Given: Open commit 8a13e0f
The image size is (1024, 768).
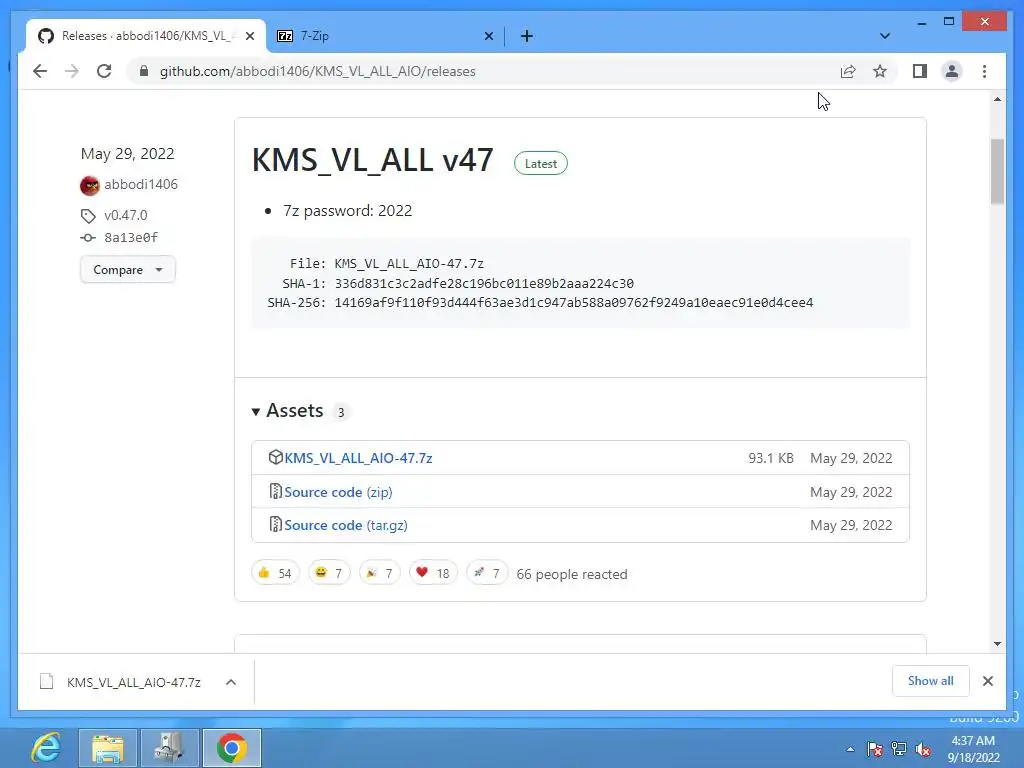Looking at the screenshot, I should coord(131,237).
